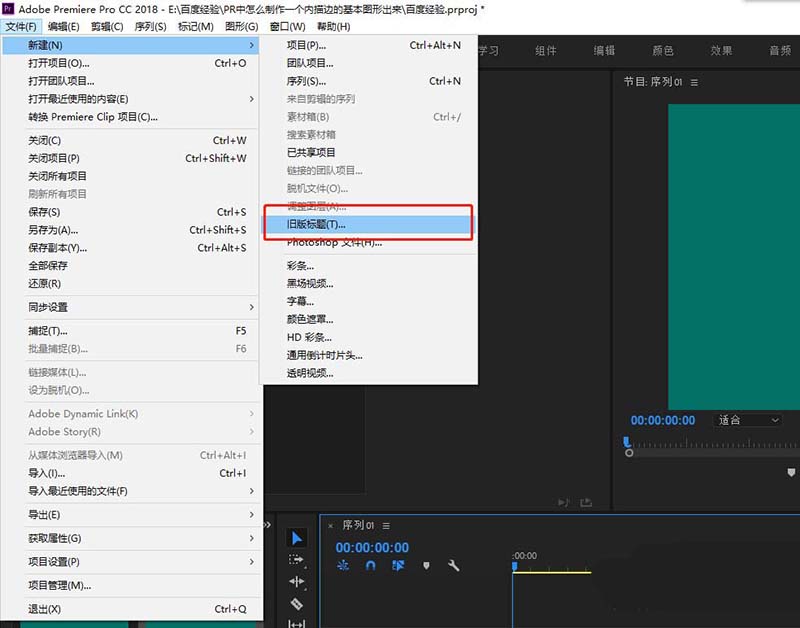Choose HD 彩条... in New submenu
The height and width of the screenshot is (628, 800).
coord(368,337)
